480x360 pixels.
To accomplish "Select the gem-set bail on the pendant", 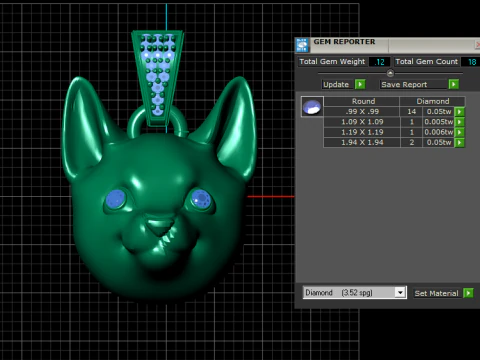I will (x=157, y=77).
